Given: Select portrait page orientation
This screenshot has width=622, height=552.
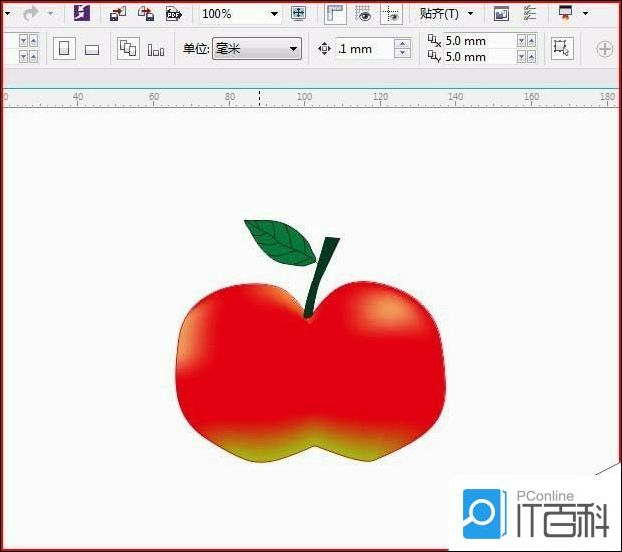Looking at the screenshot, I should (x=64, y=49).
